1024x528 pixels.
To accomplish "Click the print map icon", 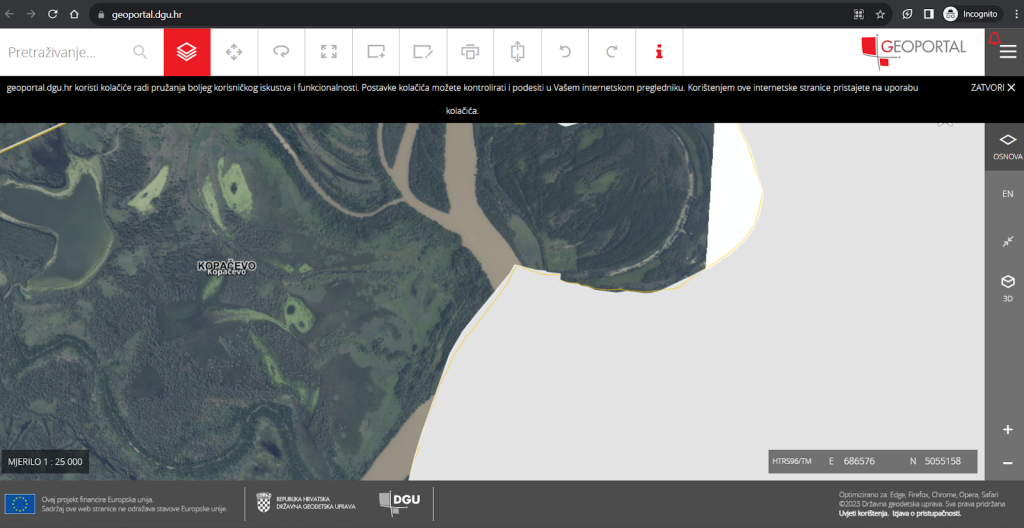I will point(470,52).
